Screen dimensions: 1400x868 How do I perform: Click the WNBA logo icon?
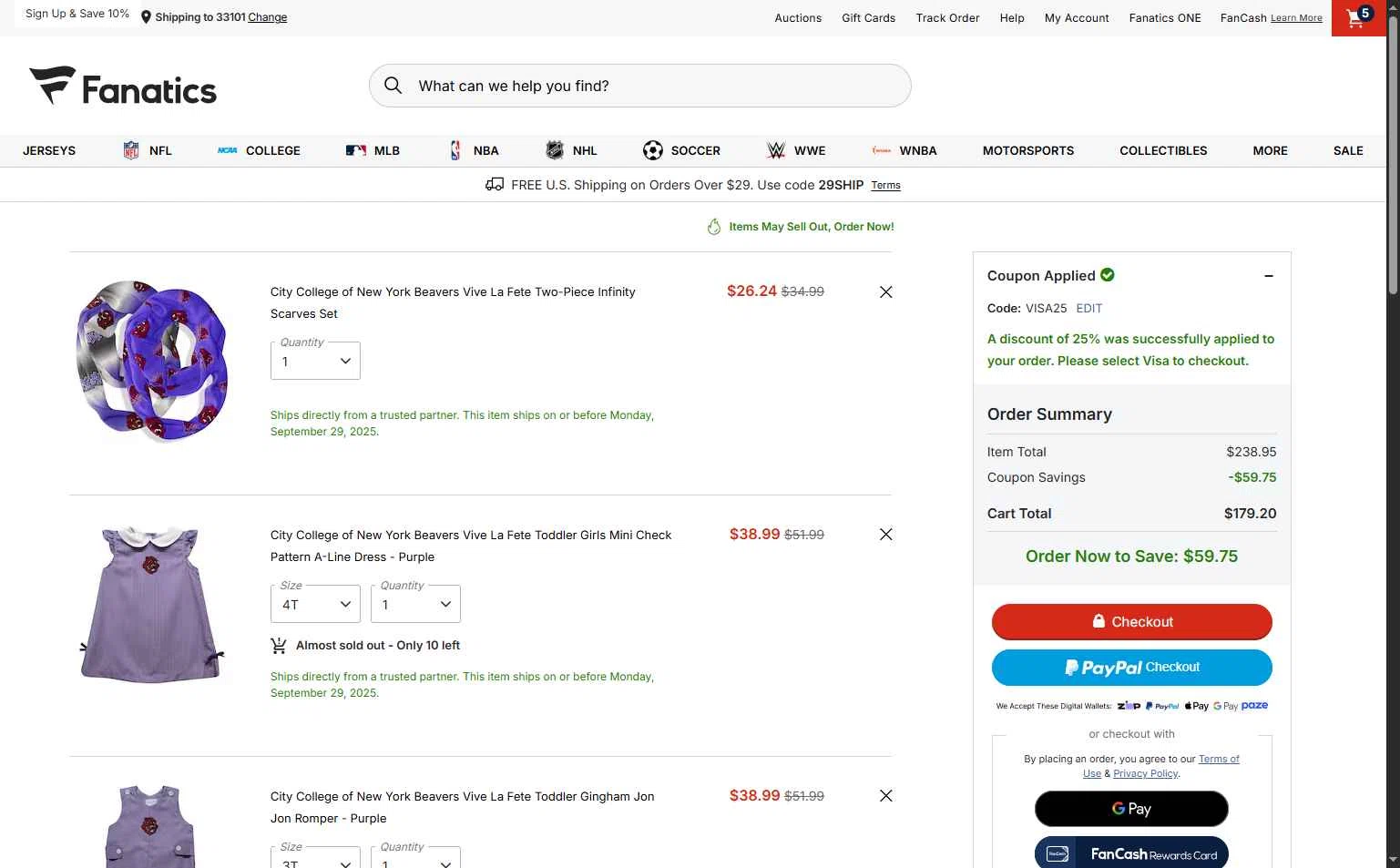(x=882, y=150)
